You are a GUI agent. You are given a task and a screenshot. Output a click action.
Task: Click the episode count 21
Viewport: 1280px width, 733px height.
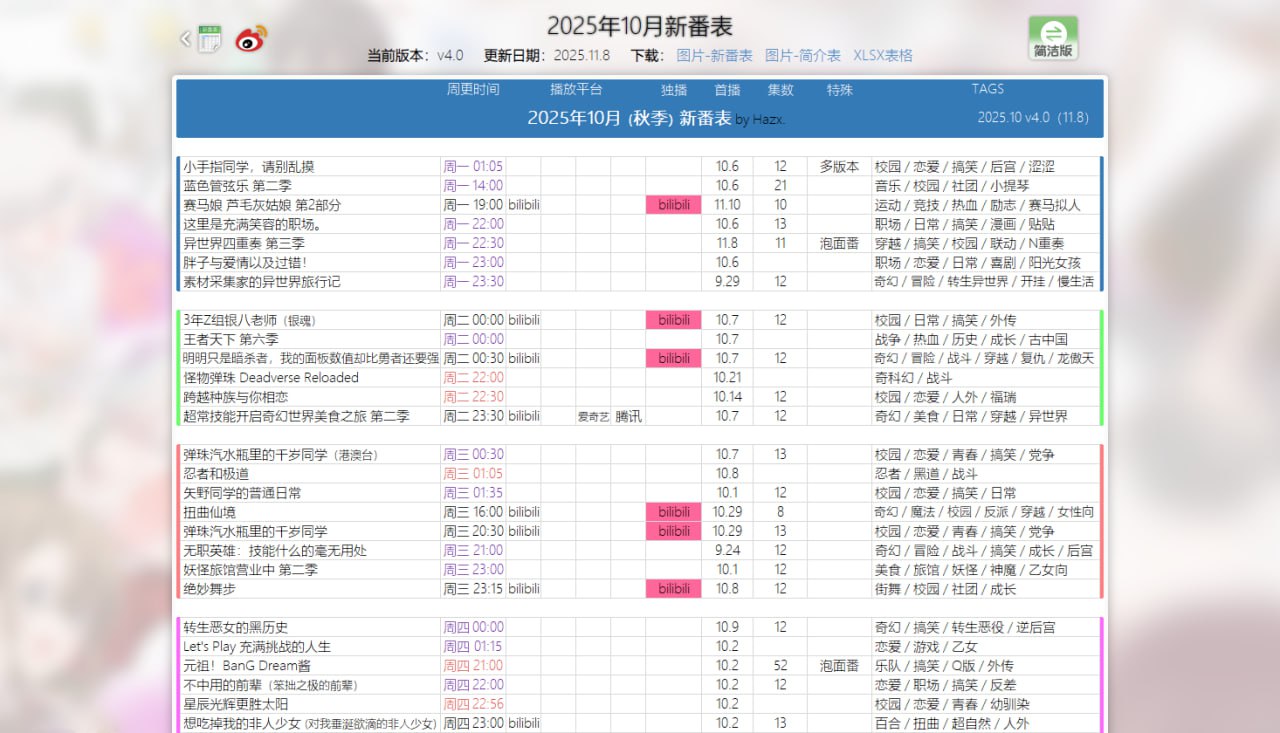tap(780, 186)
